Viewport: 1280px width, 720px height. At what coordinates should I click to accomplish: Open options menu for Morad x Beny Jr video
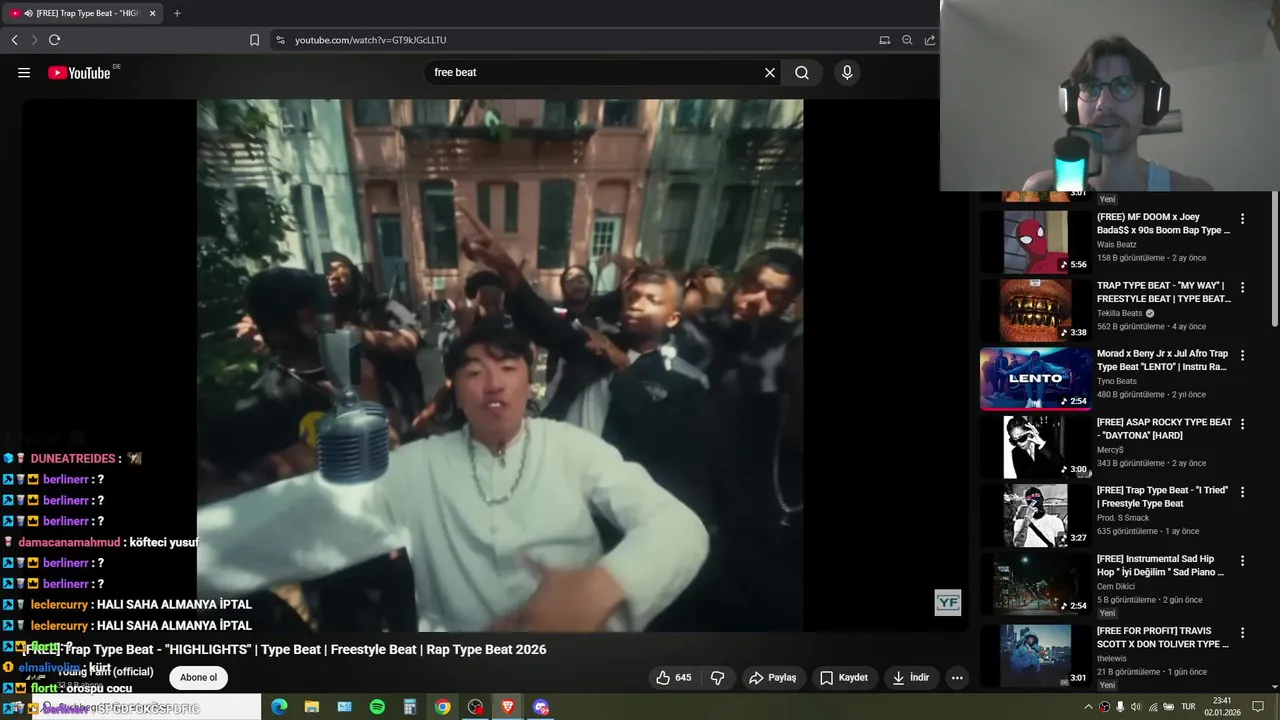pyautogui.click(x=1243, y=355)
